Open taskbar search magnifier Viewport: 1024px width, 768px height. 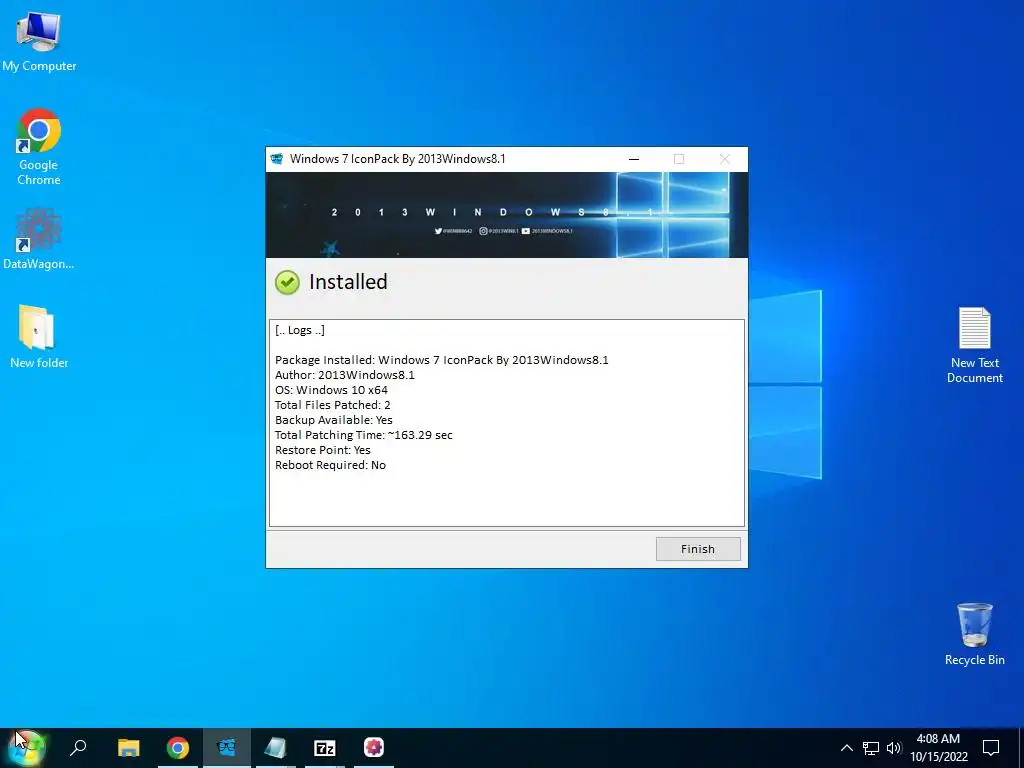point(78,747)
